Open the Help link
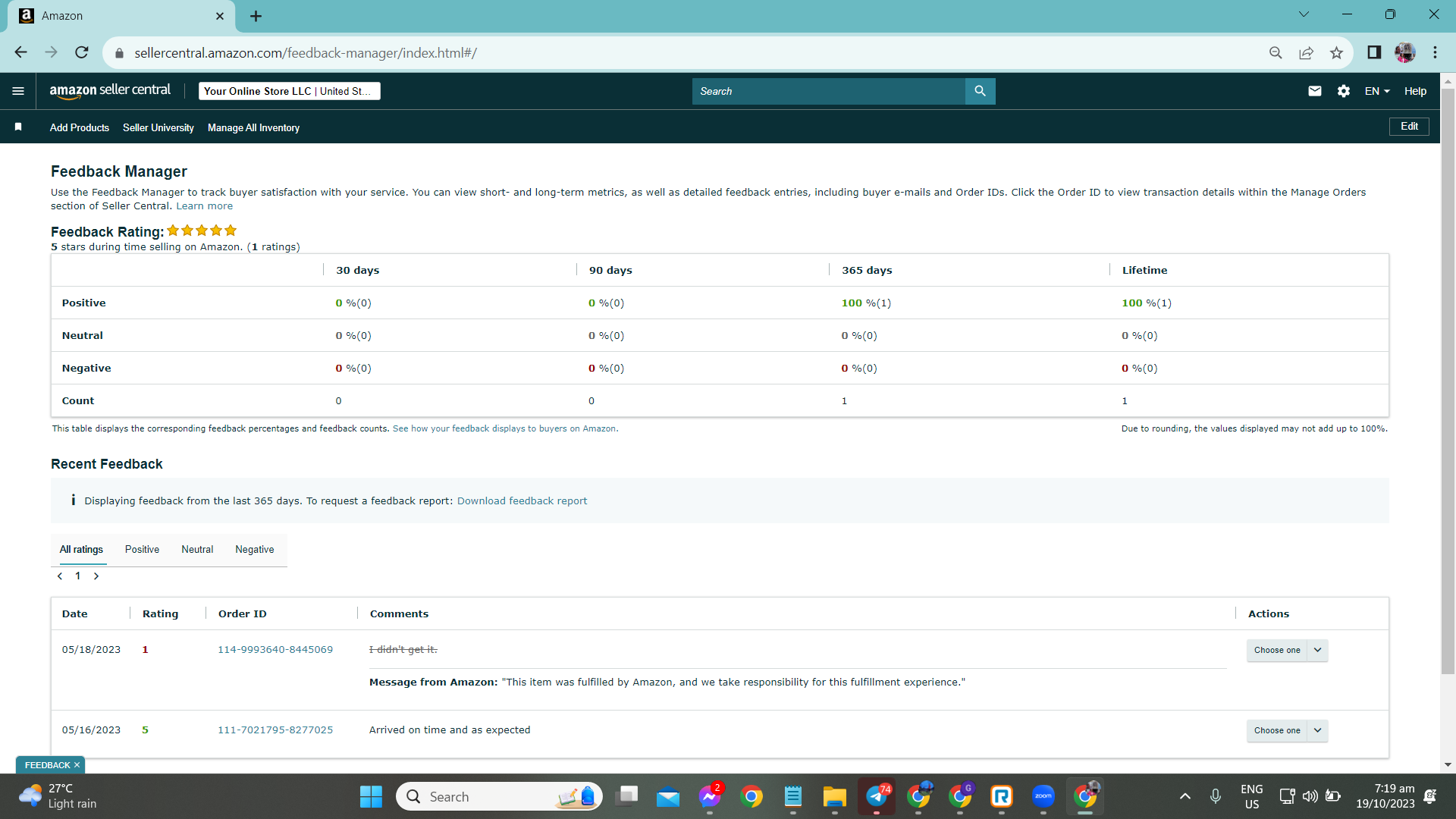1456x819 pixels. (x=1415, y=91)
